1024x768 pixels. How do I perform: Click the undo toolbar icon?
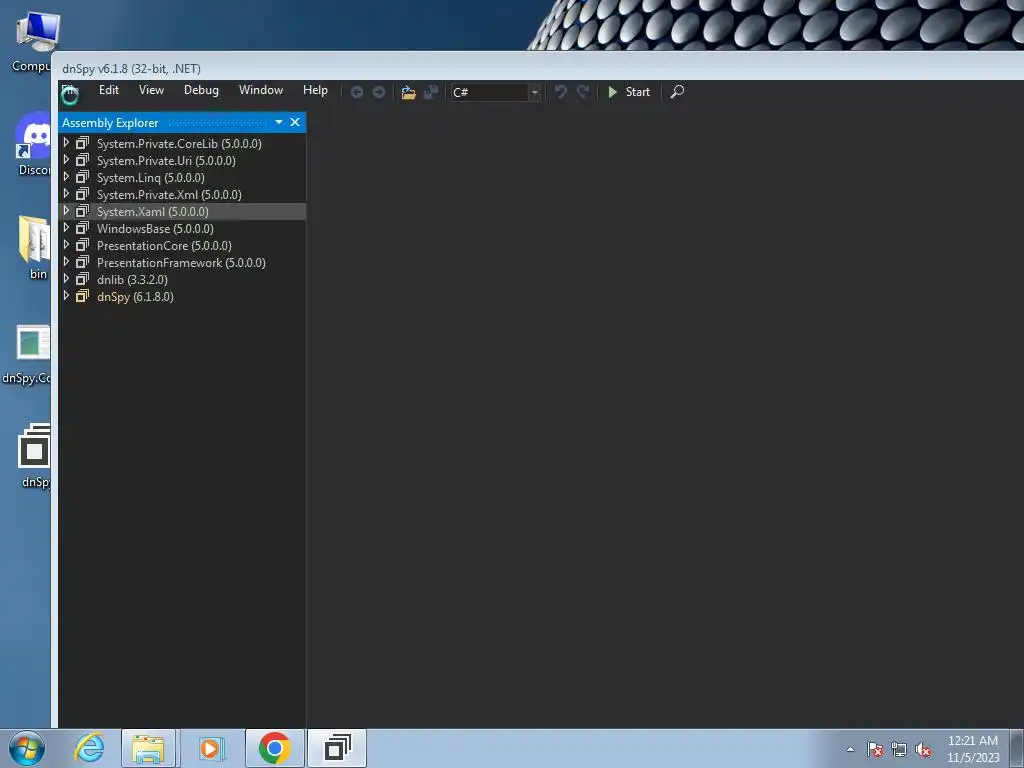coord(560,92)
